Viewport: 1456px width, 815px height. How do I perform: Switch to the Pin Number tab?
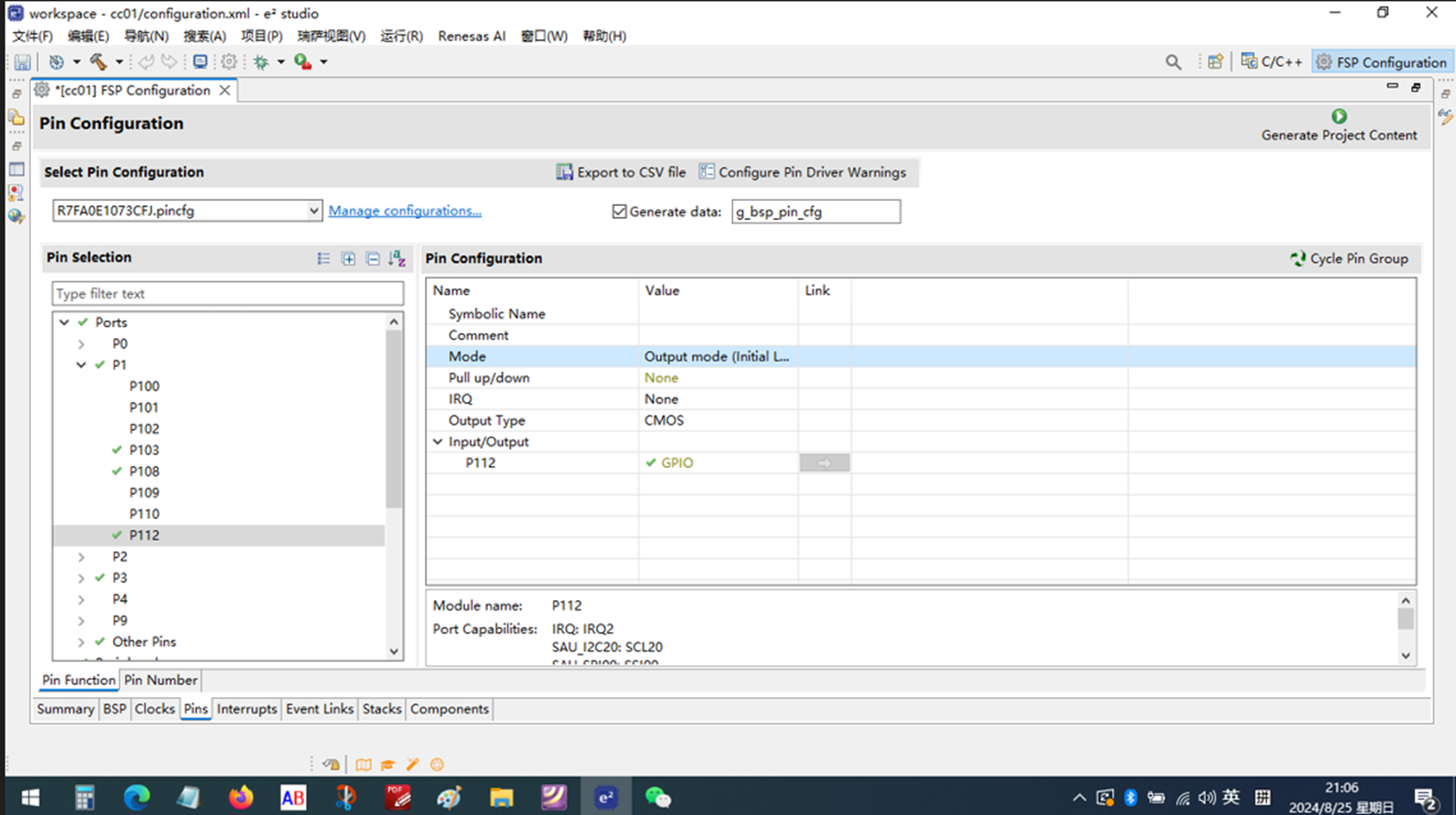click(x=160, y=680)
